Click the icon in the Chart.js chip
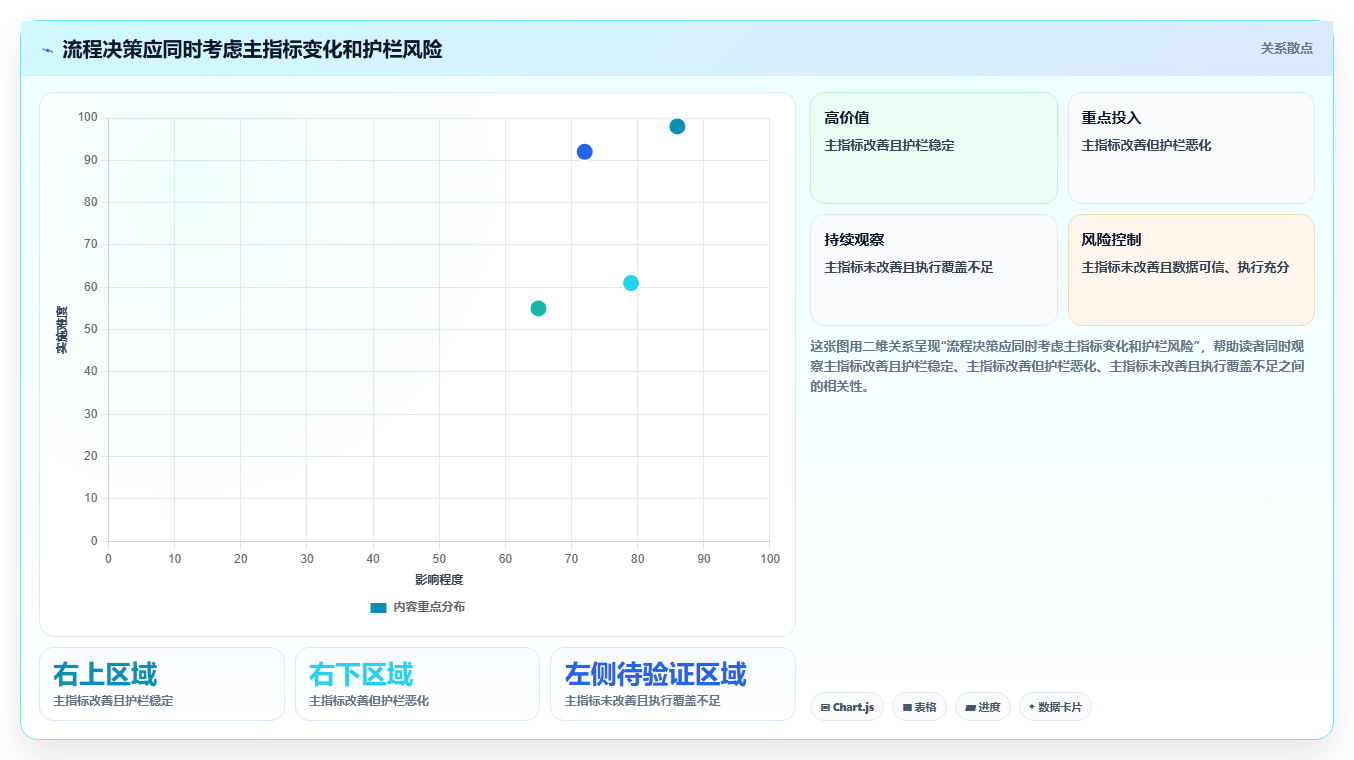The image size is (1354, 760). (x=825, y=707)
